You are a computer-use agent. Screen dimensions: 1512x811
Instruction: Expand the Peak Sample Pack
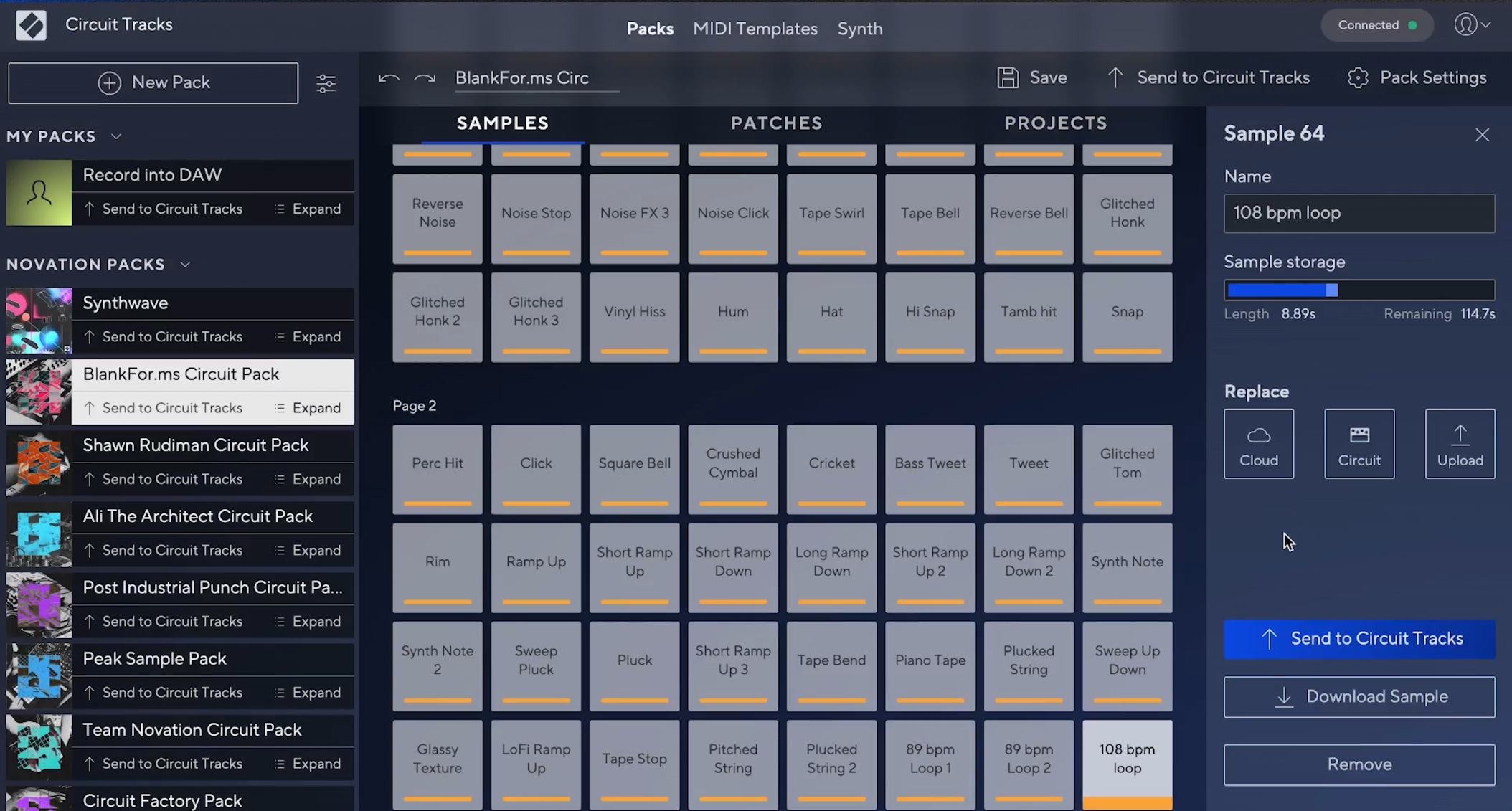pos(308,693)
